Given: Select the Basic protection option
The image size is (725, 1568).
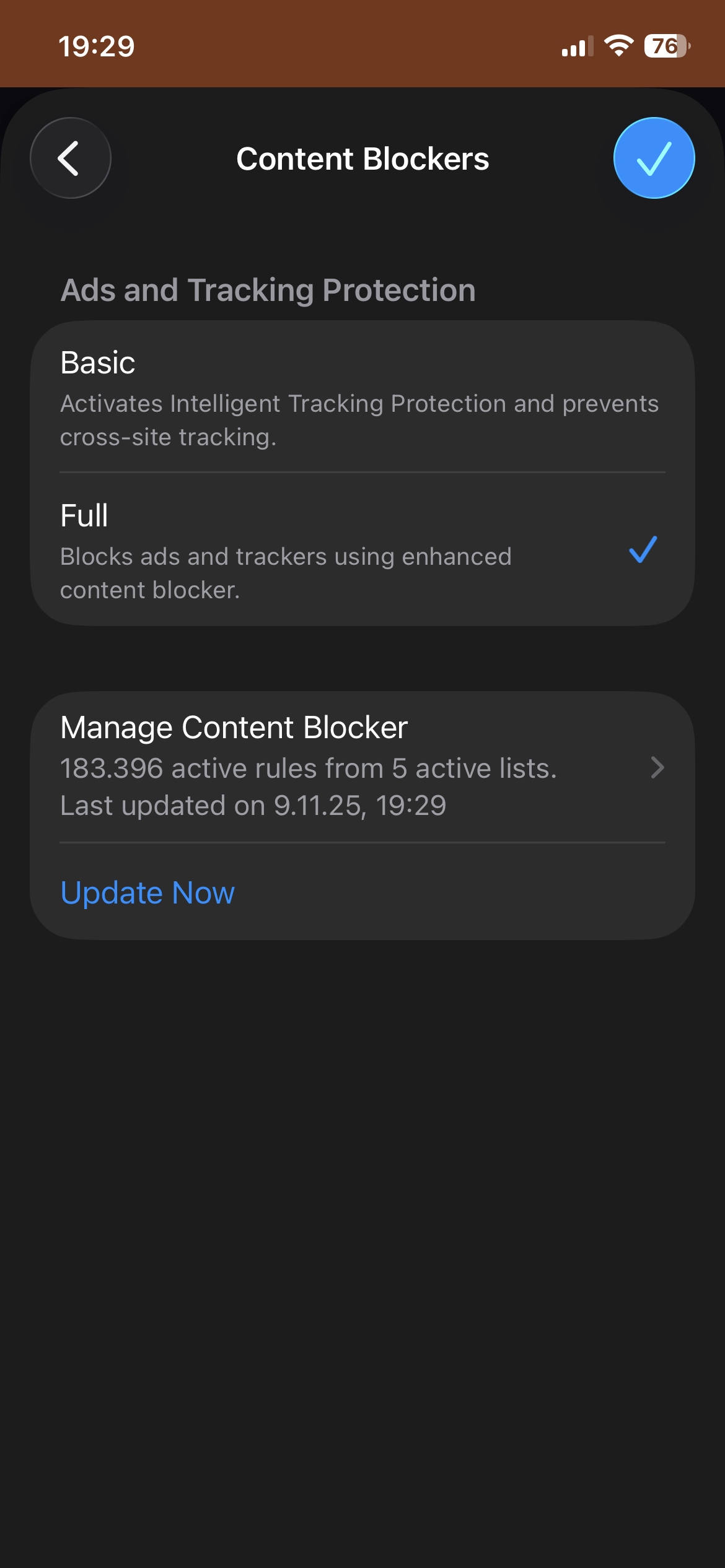Looking at the screenshot, I should (98, 363).
